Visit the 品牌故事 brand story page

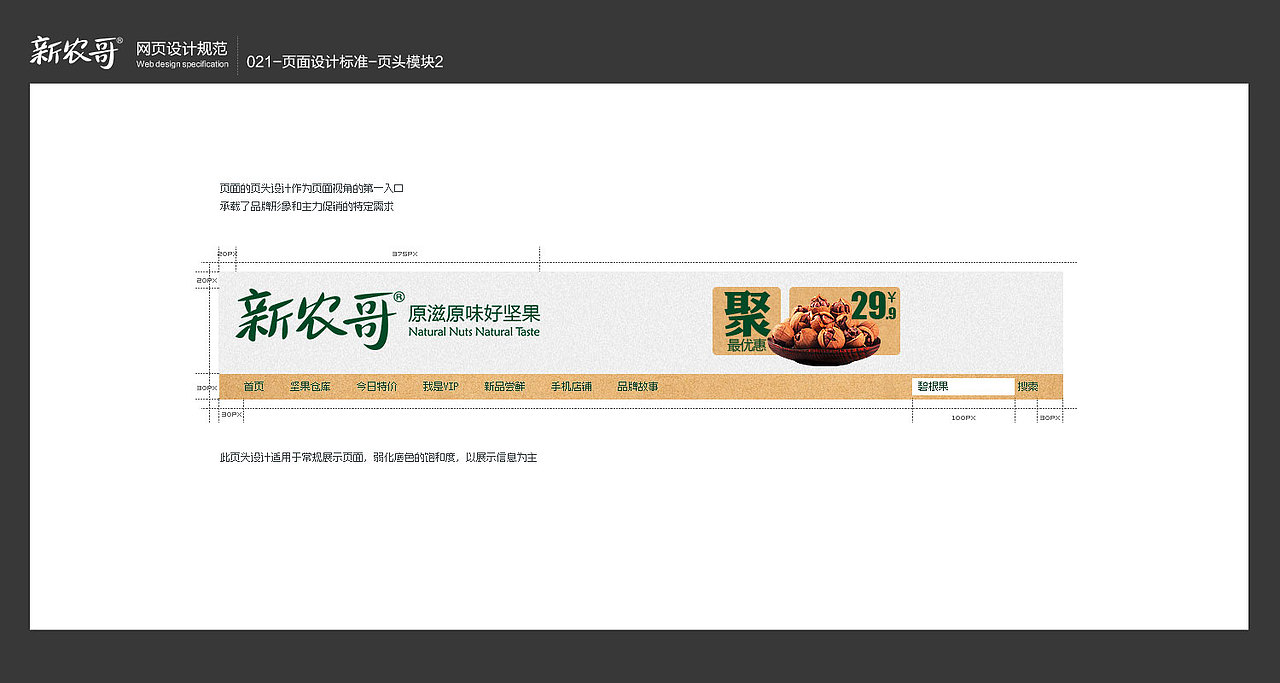[635, 385]
